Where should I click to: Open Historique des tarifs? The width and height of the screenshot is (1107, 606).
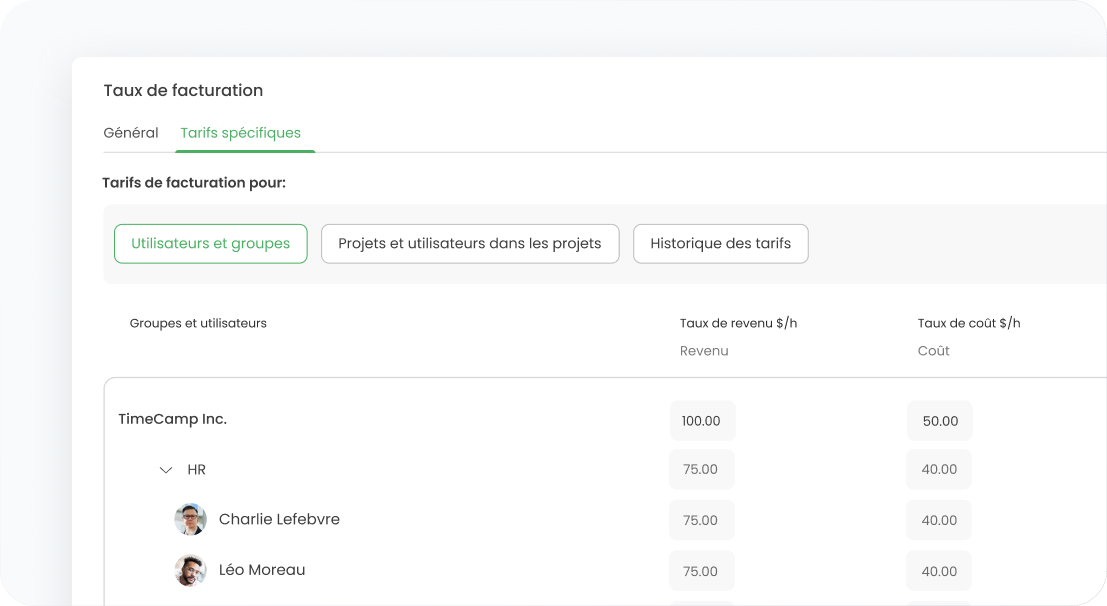[x=721, y=244]
